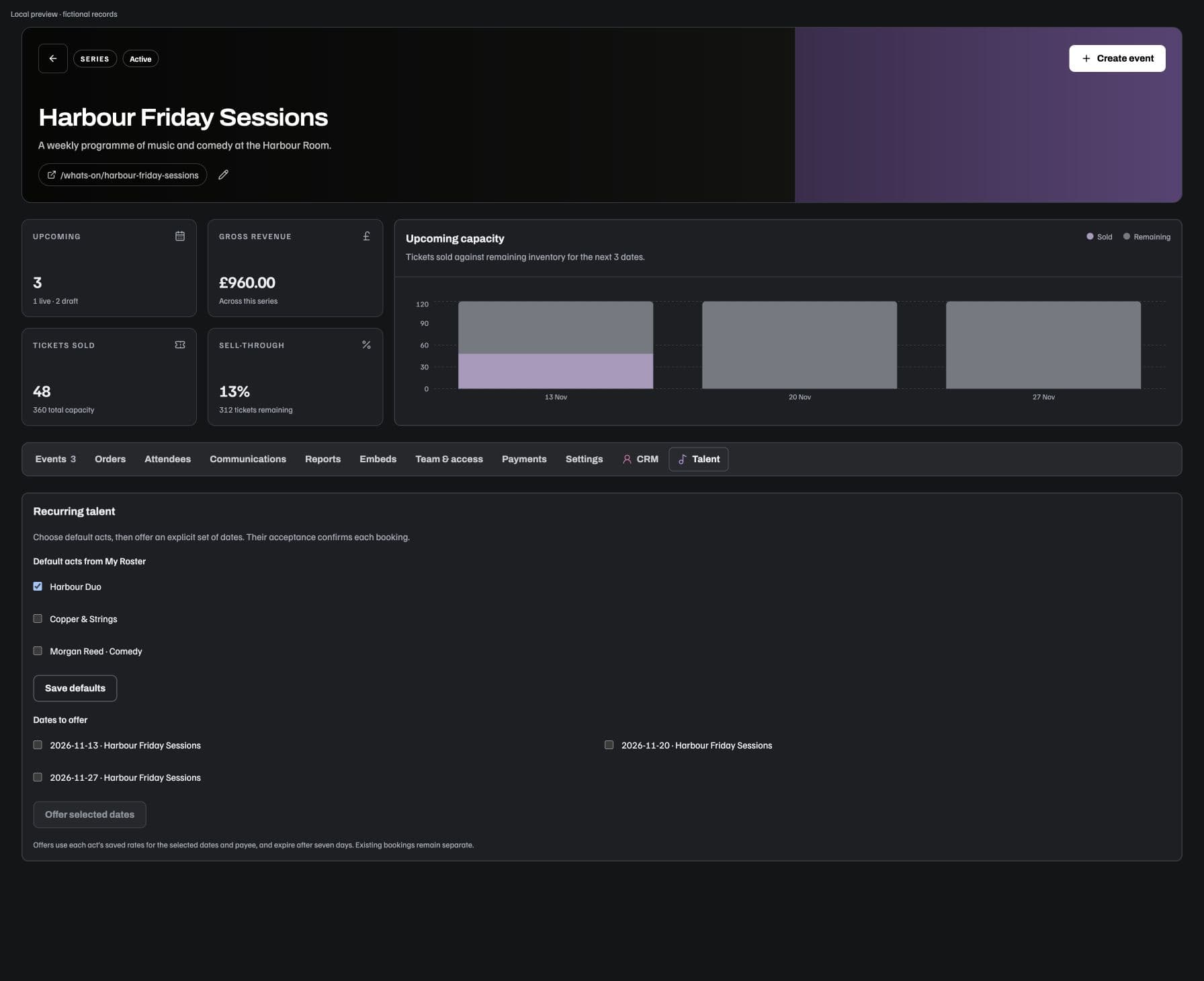Screen dimensions: 1204x981
Task: Open the Settings tab
Action: (x=584, y=459)
